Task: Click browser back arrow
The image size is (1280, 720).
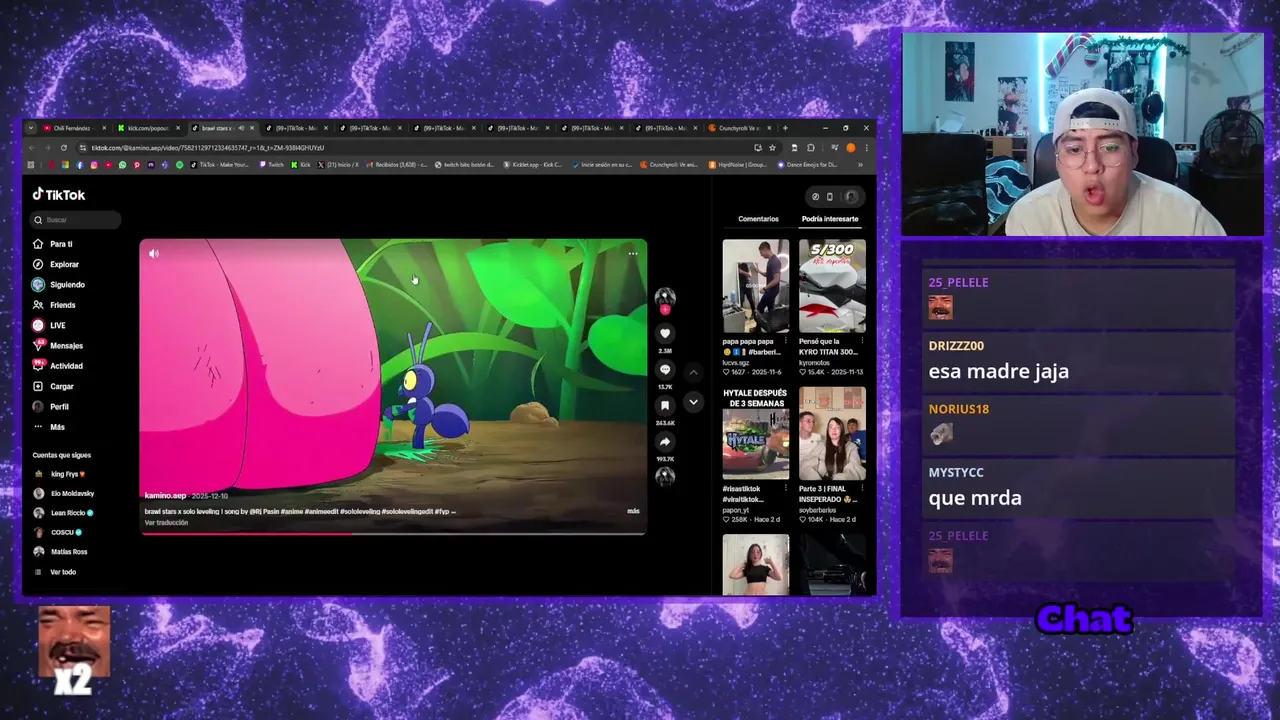Action: 31,148
